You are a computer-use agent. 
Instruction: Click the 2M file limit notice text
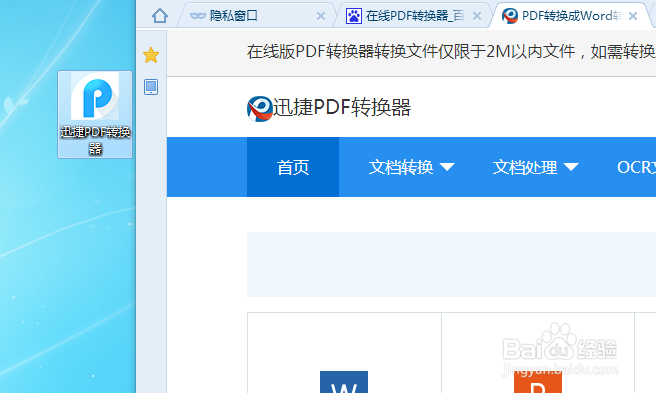coord(451,52)
